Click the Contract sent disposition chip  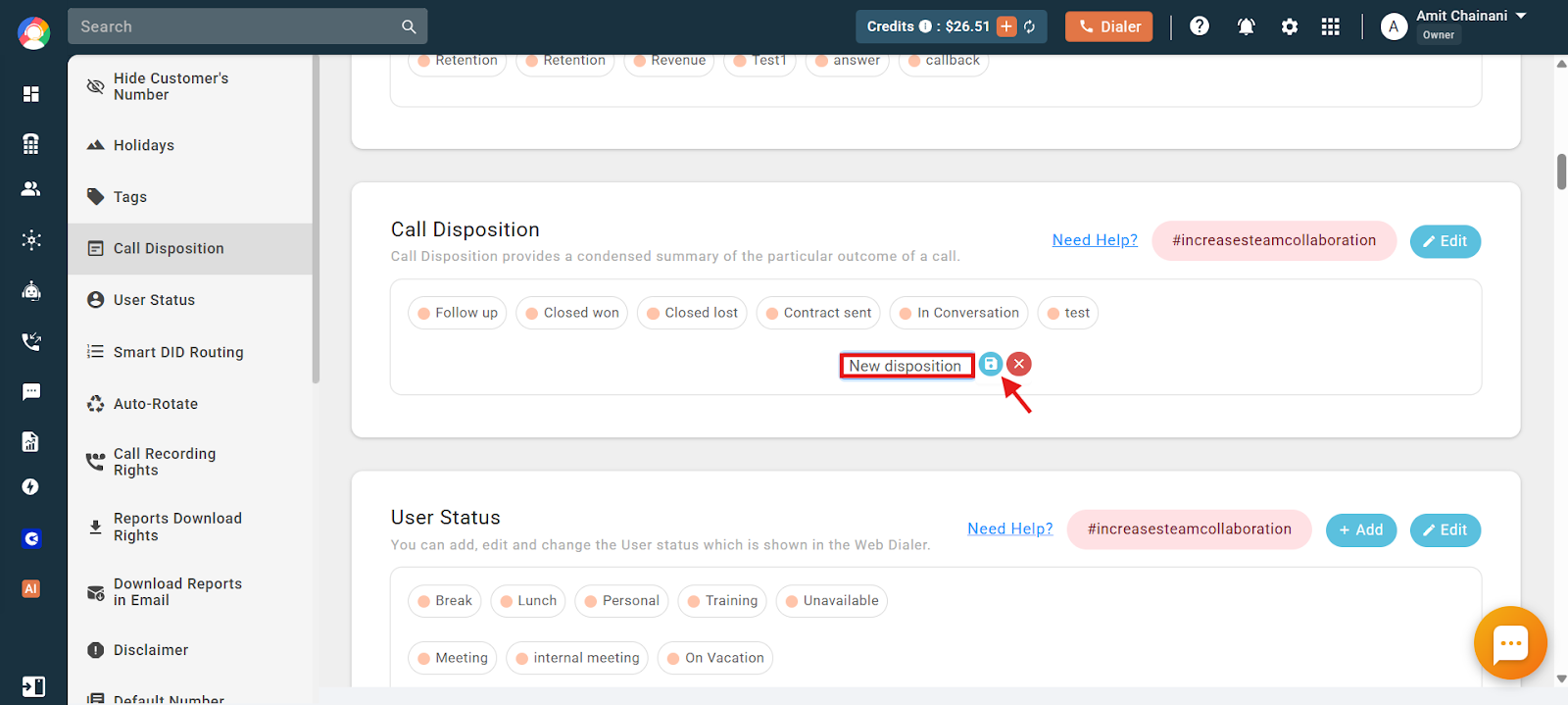click(818, 313)
